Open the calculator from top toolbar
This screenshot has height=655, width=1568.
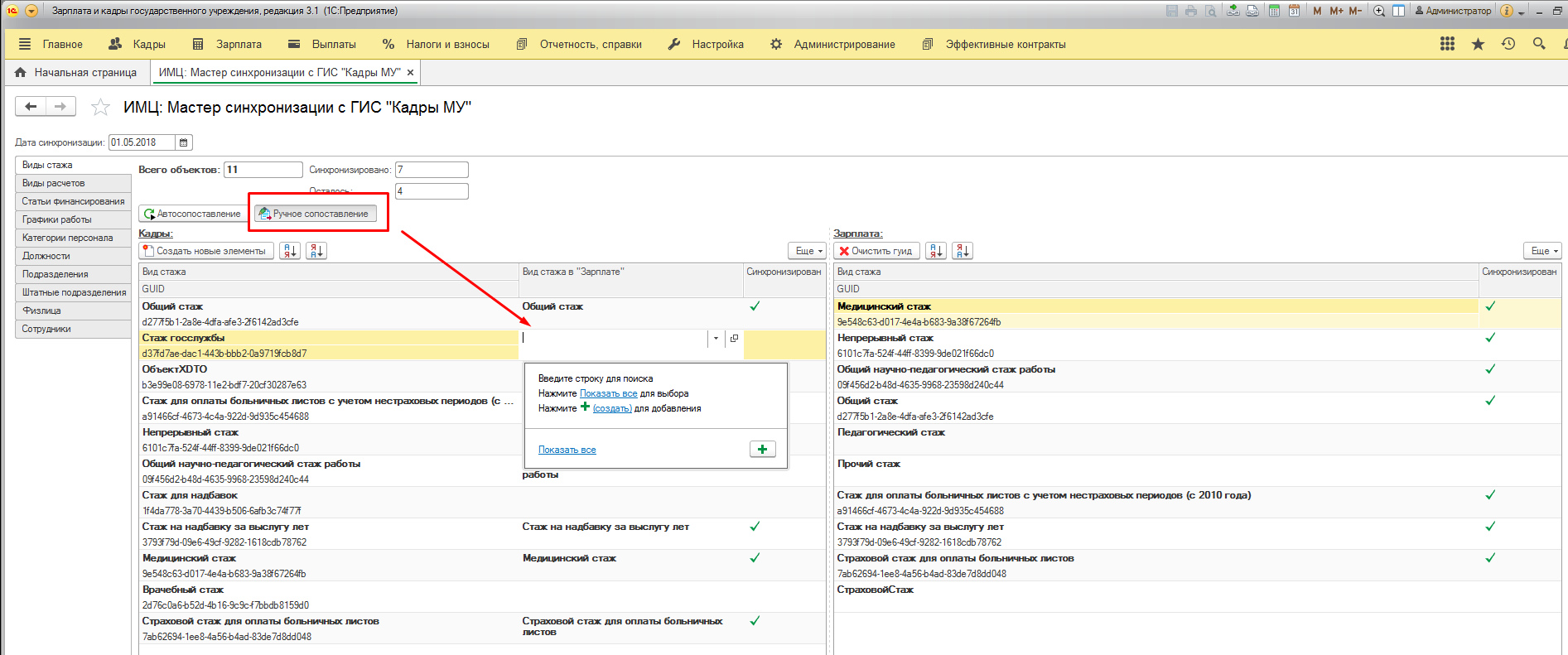(1274, 11)
